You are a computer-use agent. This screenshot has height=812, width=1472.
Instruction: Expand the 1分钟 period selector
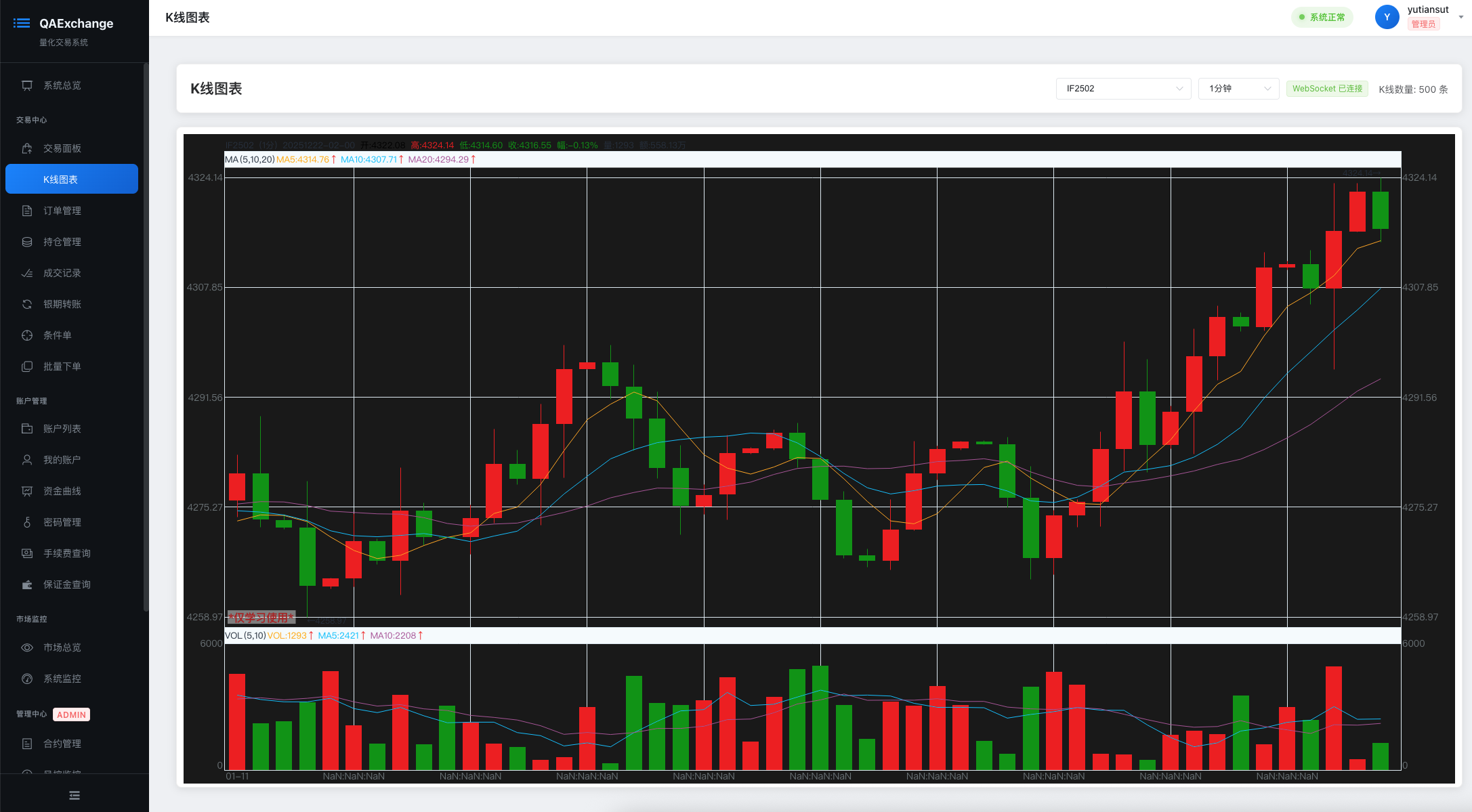pos(1238,89)
